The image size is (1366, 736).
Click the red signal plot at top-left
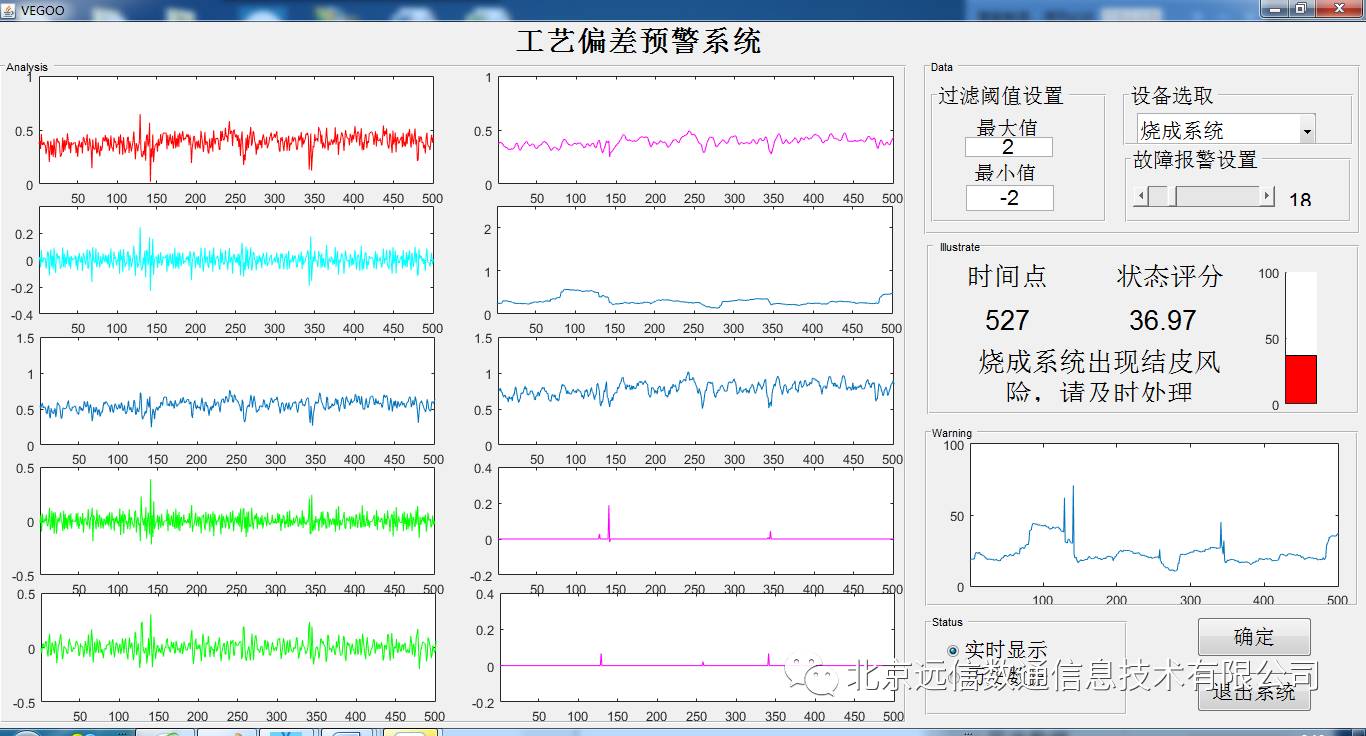click(x=237, y=131)
